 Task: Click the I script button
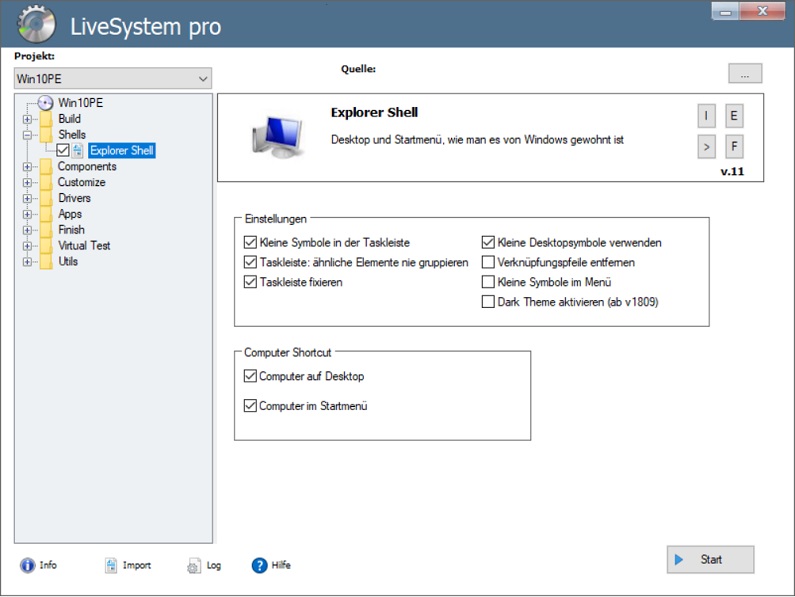tap(706, 116)
